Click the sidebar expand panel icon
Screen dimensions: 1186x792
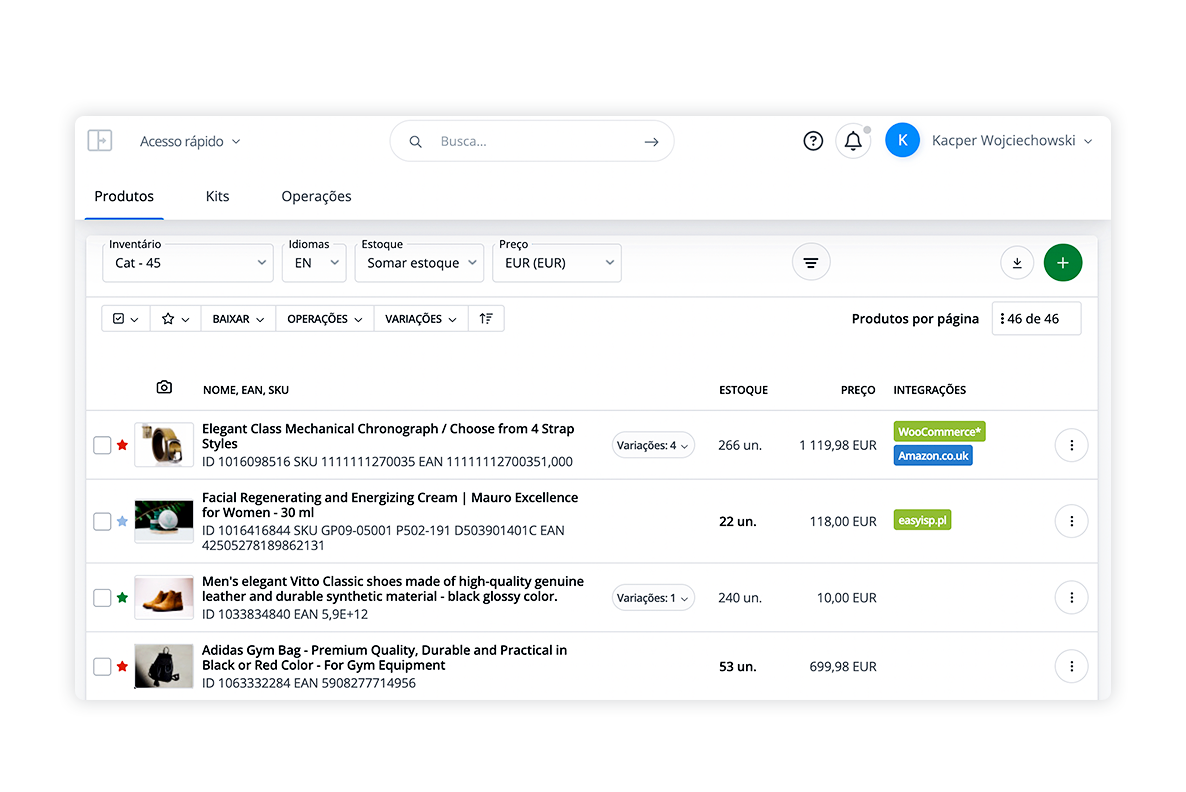(100, 141)
